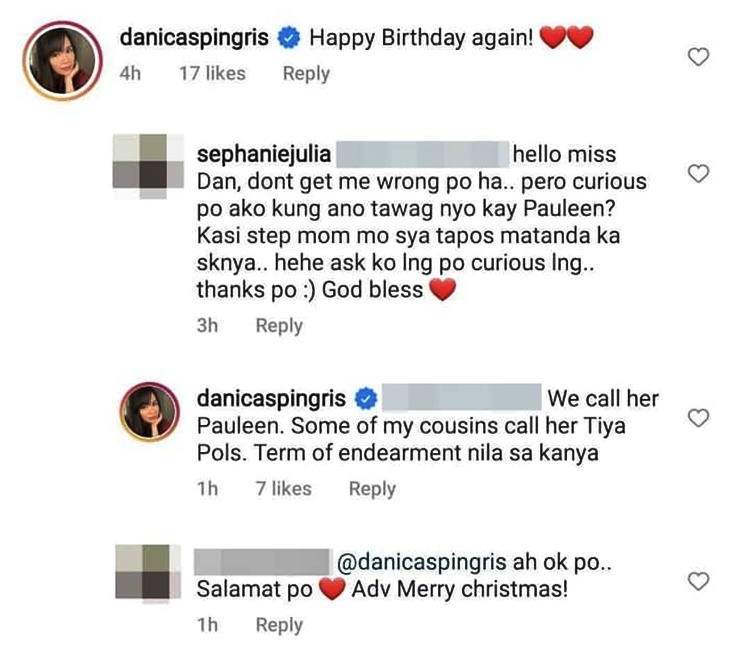Like the Happy Birthday again comment
The image size is (750, 664).
(698, 57)
